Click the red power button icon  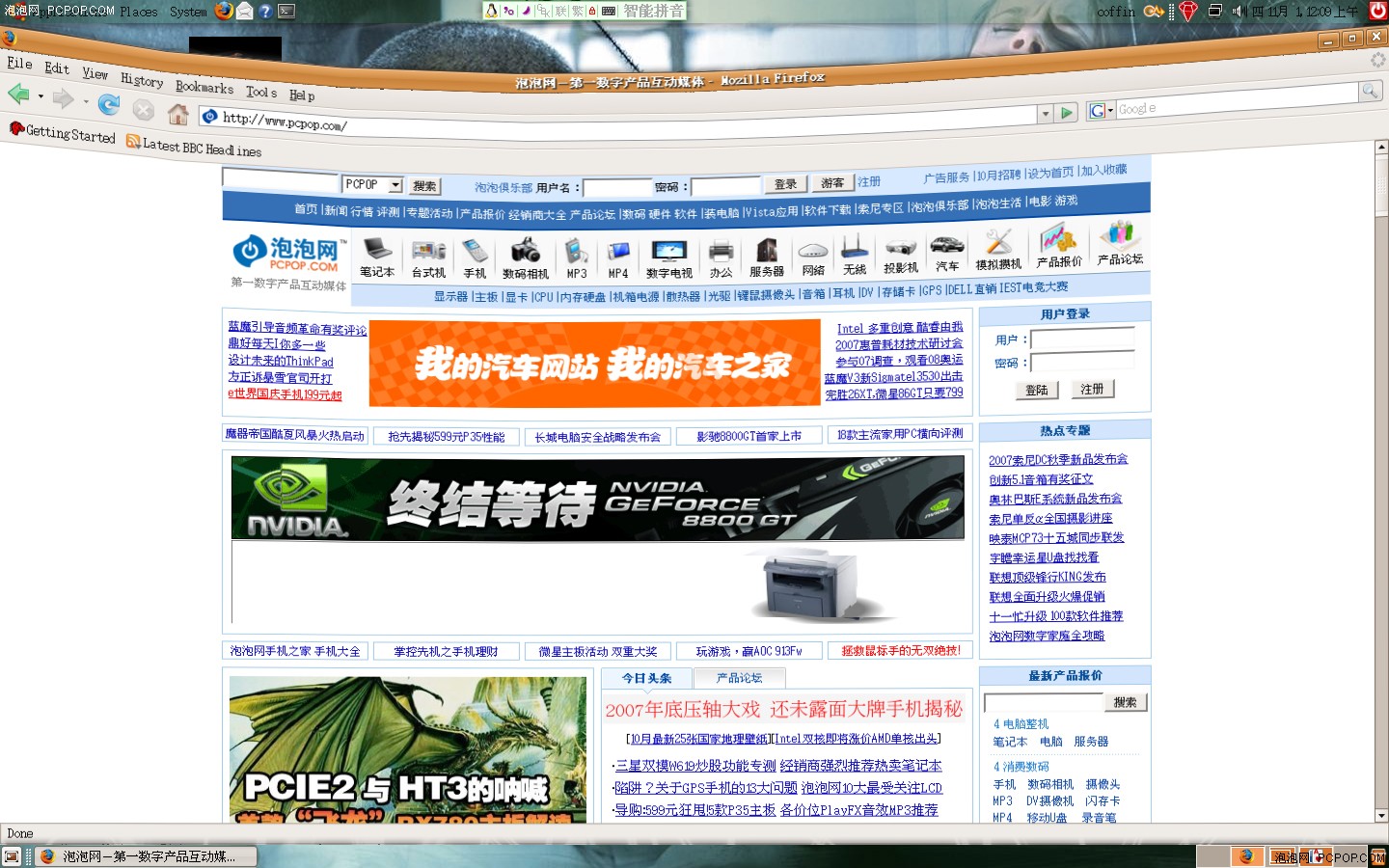1378,11
